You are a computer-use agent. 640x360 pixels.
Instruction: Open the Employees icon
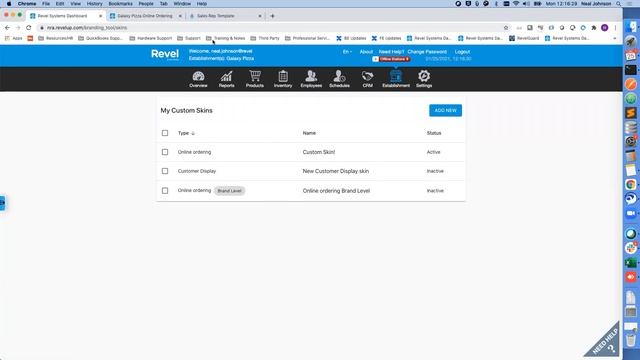[311, 79]
